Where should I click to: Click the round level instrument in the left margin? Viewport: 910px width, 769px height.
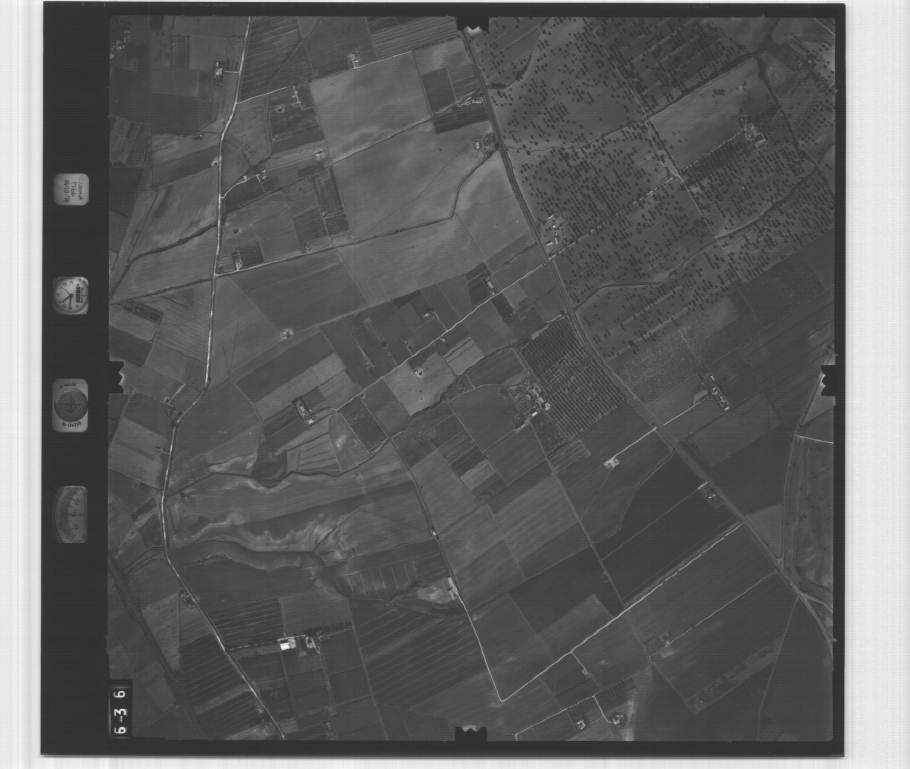coord(71,405)
